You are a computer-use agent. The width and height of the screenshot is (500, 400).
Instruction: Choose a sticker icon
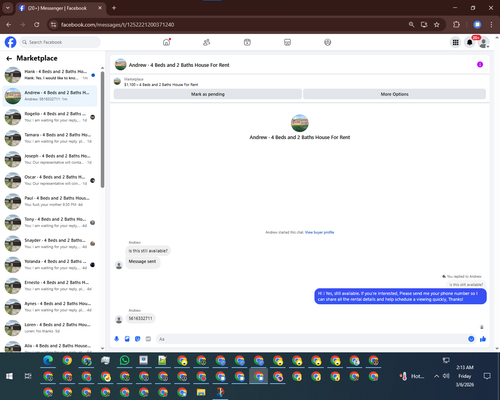(x=138, y=339)
